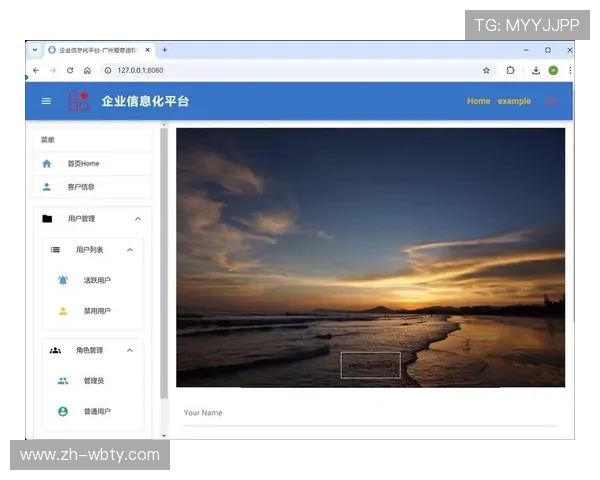Viewport: 600px width, 480px height.
Task: Click the list icon beside 用户列表
Action: tap(55, 250)
